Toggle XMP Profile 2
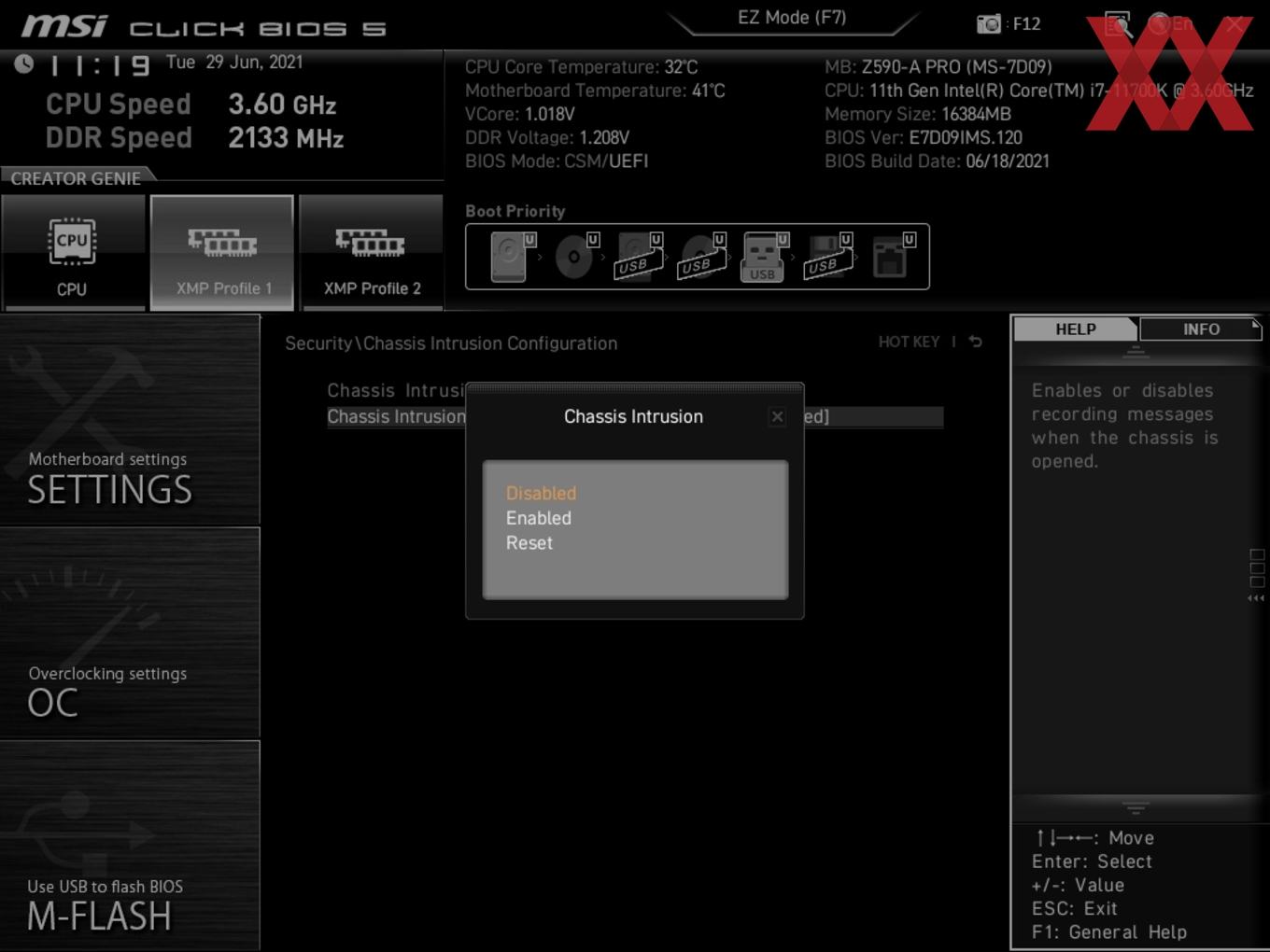This screenshot has height=952, width=1270. tap(372, 252)
